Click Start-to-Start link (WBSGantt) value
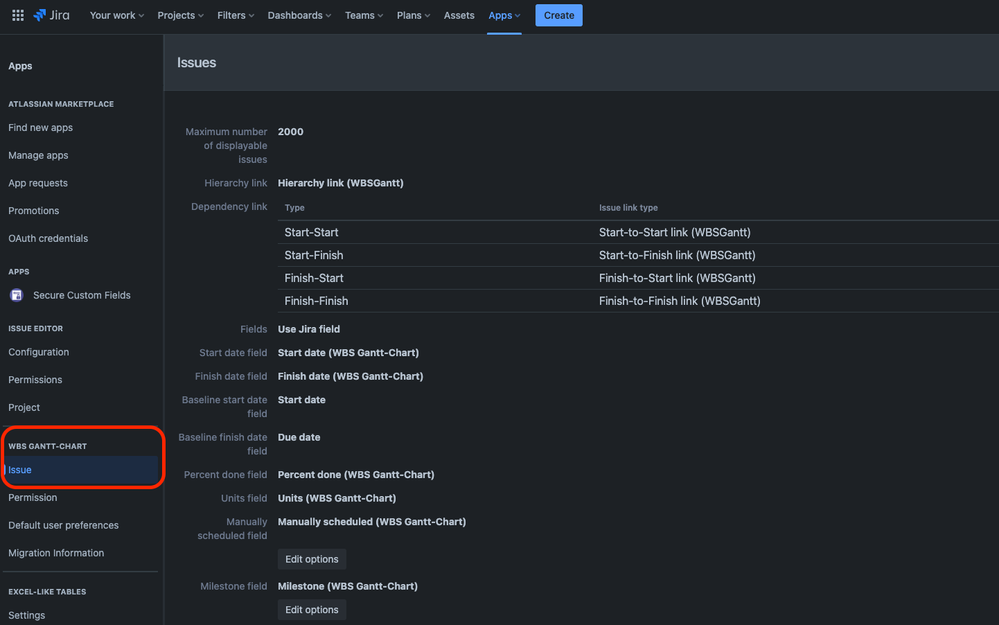This screenshot has height=625, width=999. click(674, 233)
